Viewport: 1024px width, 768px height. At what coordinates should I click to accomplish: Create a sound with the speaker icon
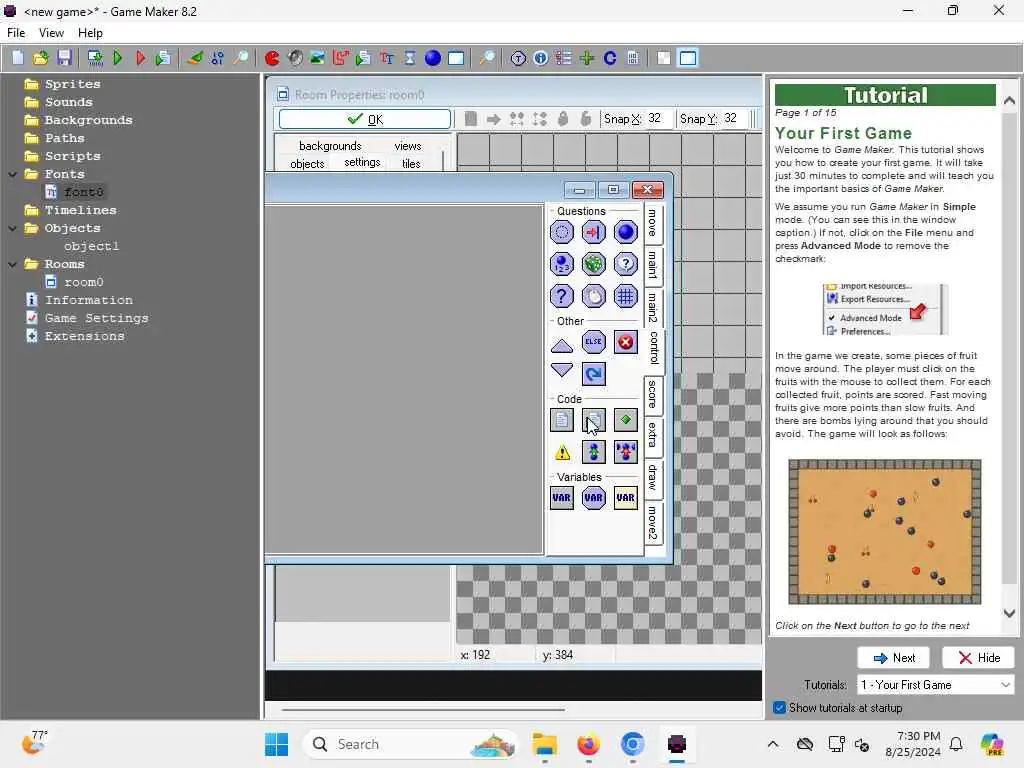coord(295,58)
